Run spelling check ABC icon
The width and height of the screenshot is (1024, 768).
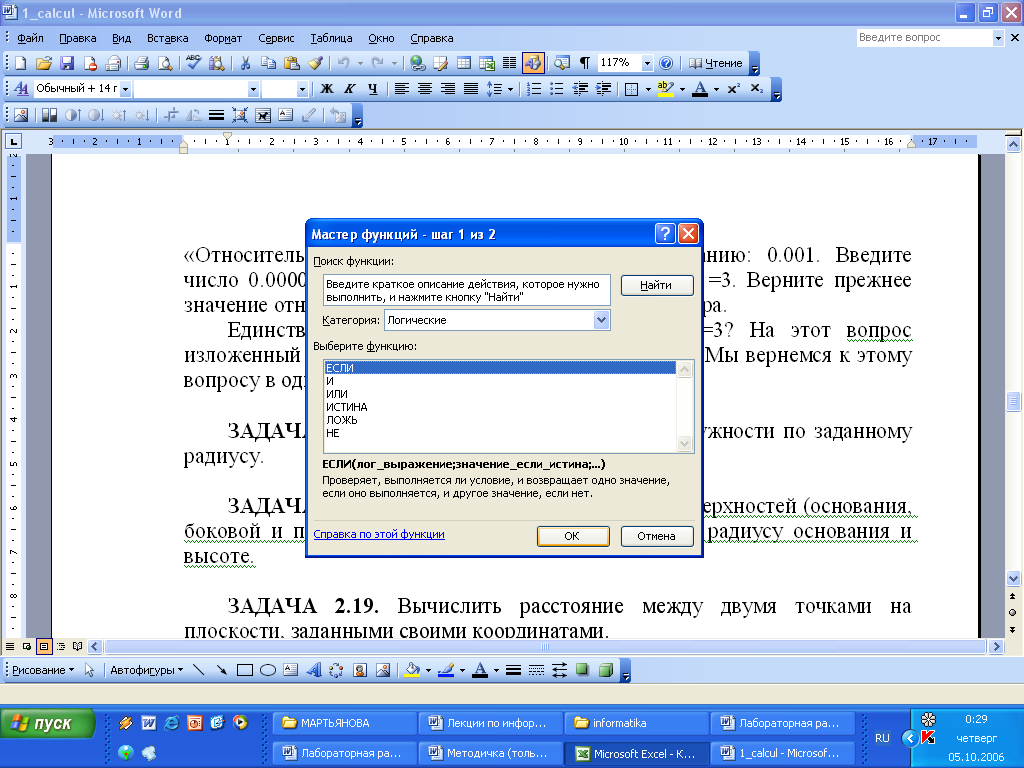point(193,63)
